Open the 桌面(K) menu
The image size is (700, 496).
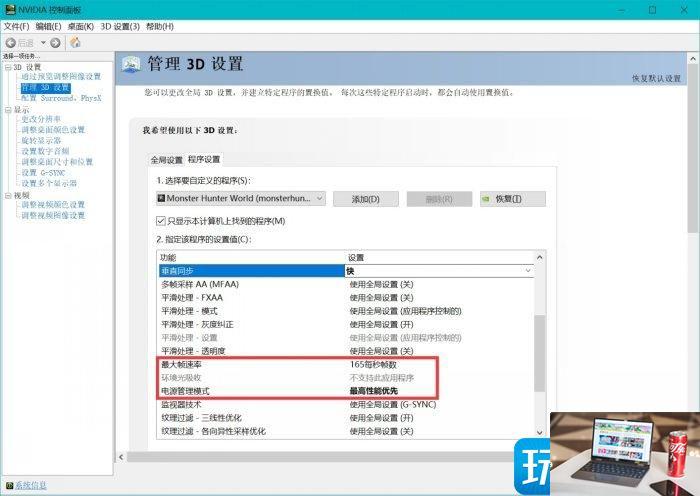pyautogui.click(x=80, y=27)
